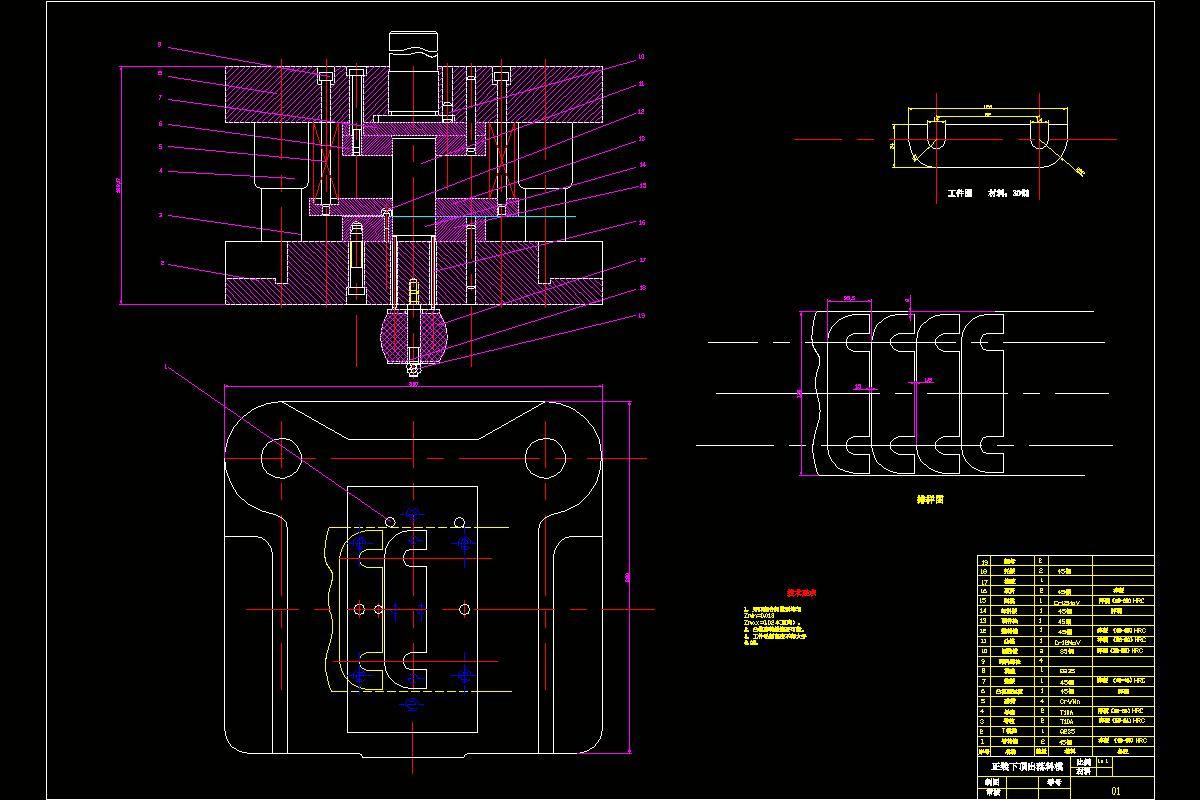Click the Cr12MoV material in row 15
Screen dimensions: 1200x800
coord(1067,603)
